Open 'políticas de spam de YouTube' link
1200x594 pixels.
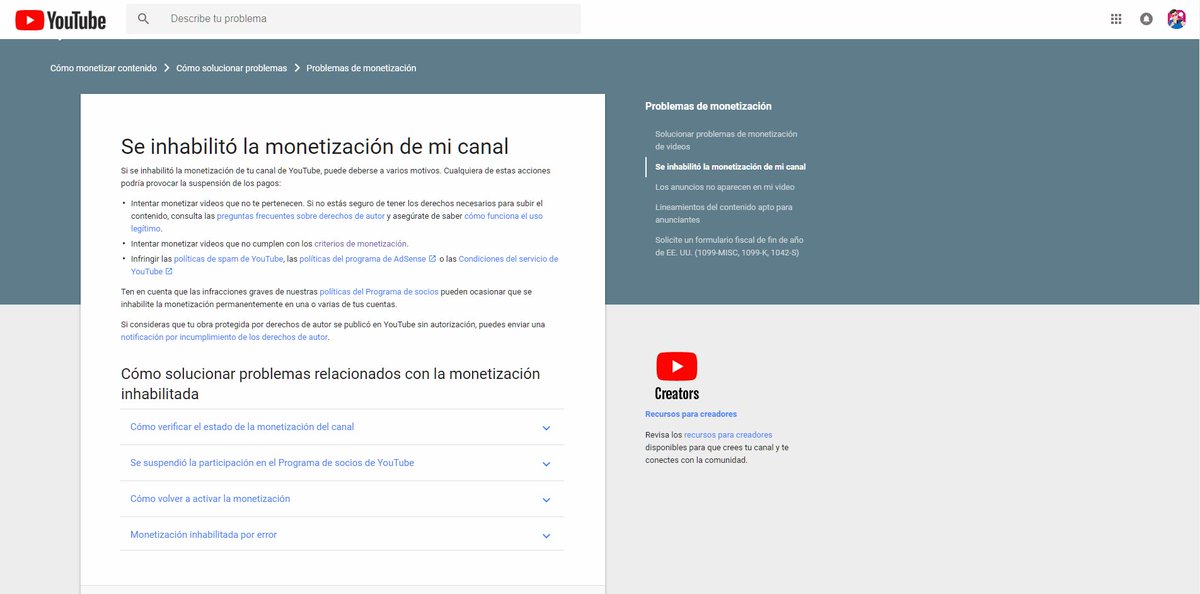tap(228, 259)
